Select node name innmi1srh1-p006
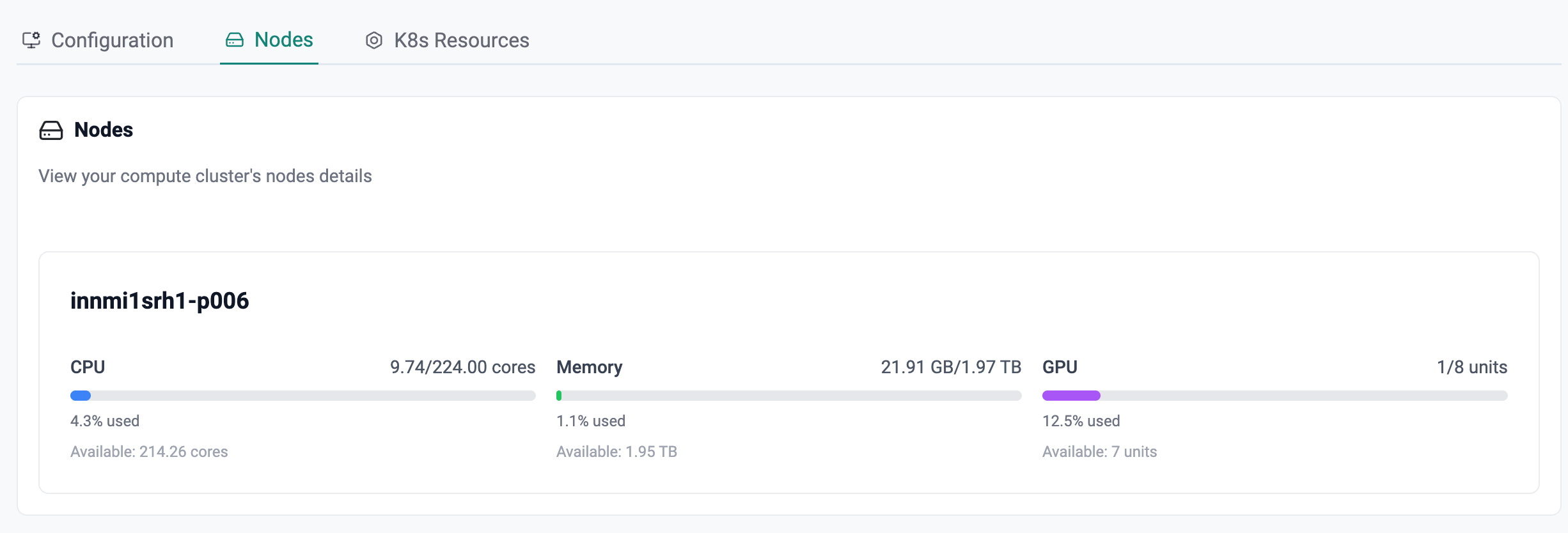 point(159,301)
